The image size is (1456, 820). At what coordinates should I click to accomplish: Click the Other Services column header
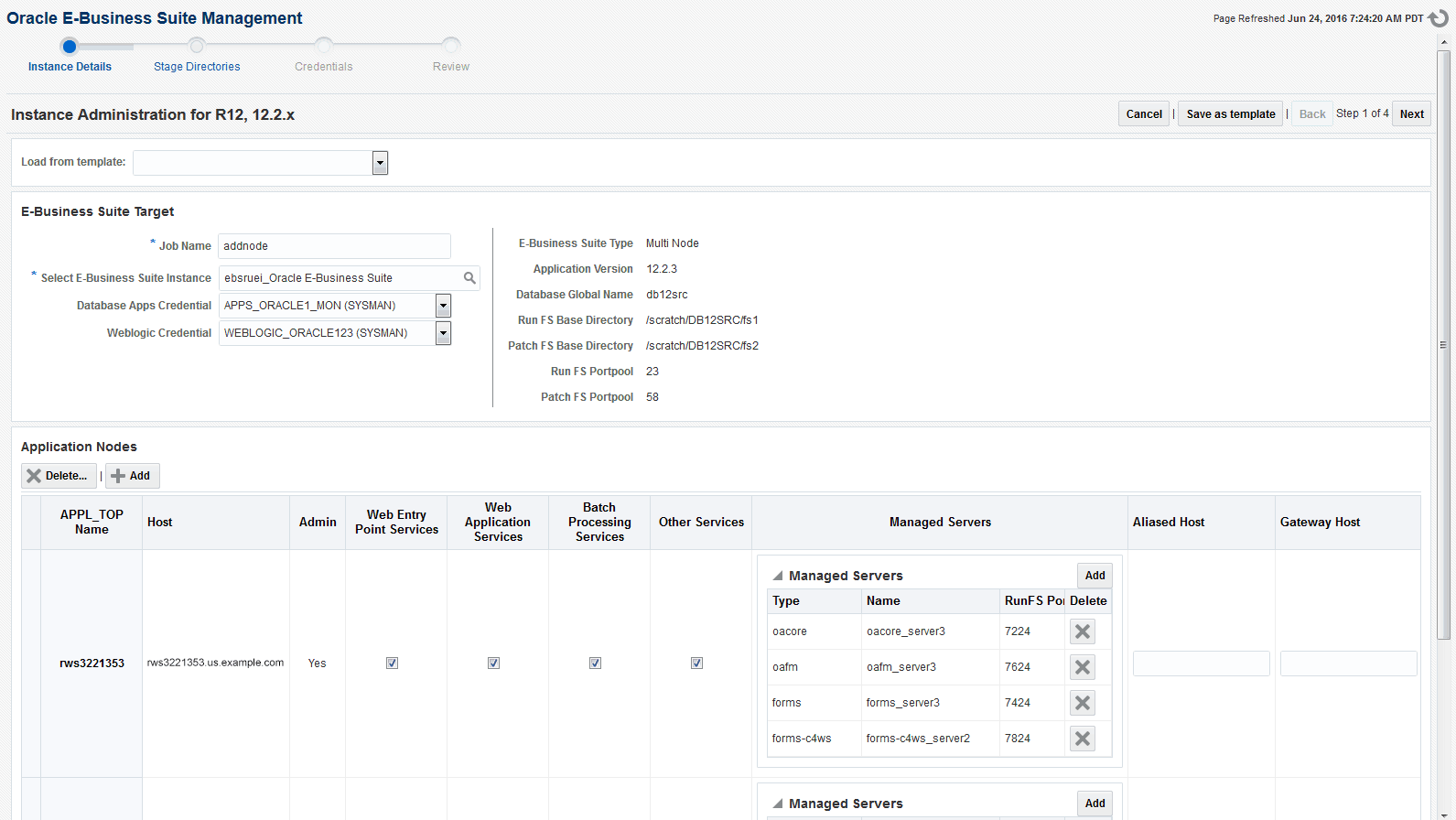[x=701, y=523]
